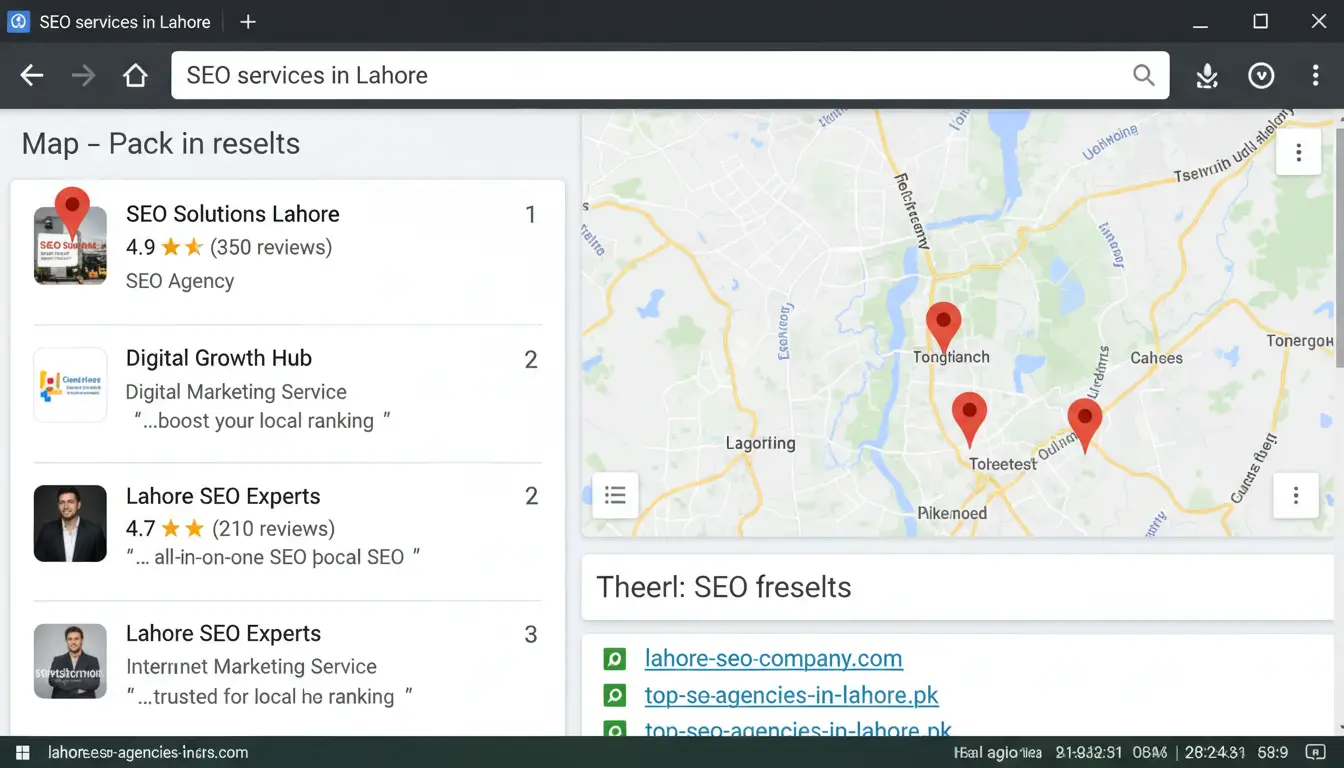Expand the map's bottom-right more options
The height and width of the screenshot is (768, 1344).
pos(1295,496)
